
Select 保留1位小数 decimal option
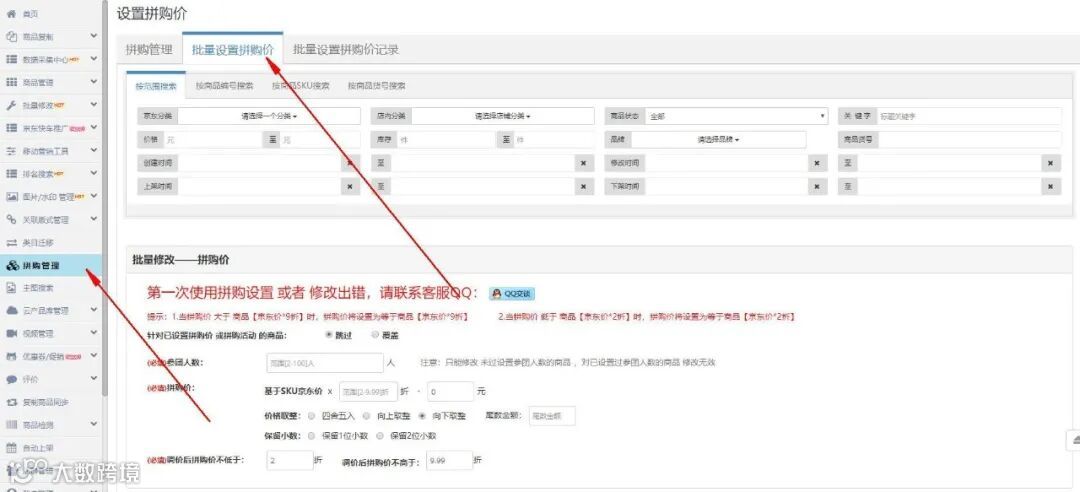pos(311,435)
